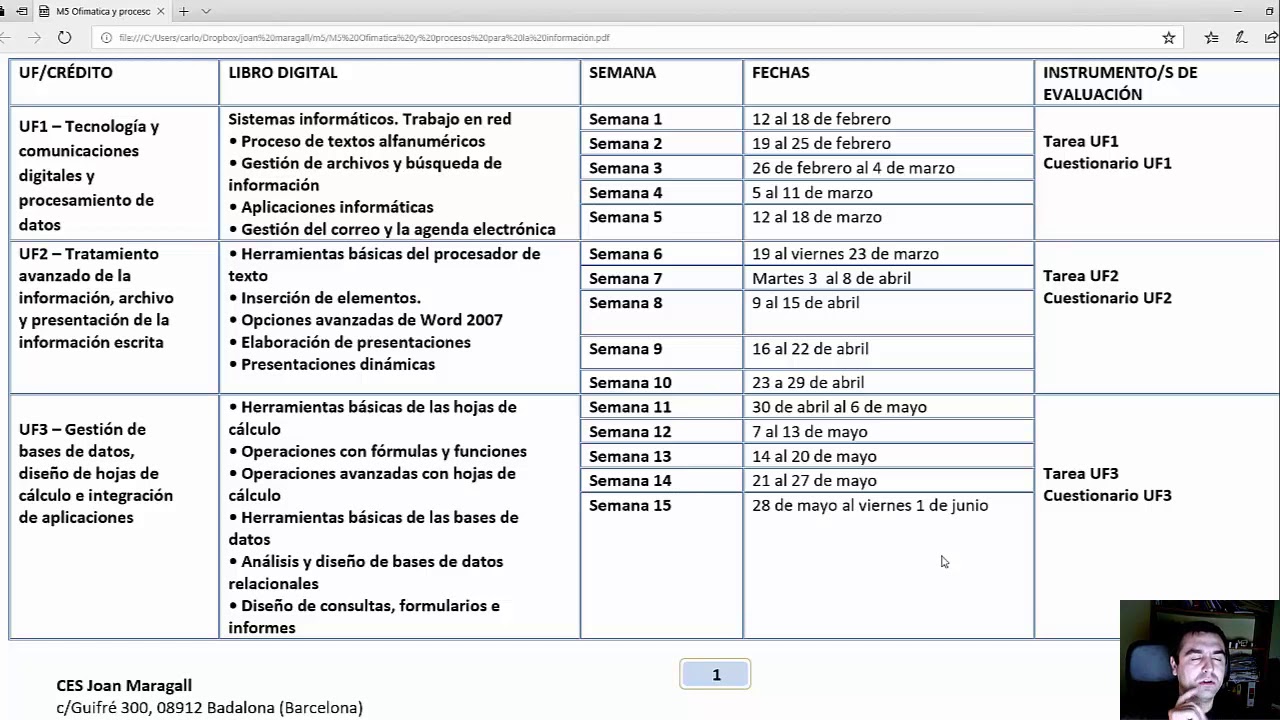
Task: Click the date 12 al 18 de marzo
Action: pyautogui.click(x=817, y=217)
